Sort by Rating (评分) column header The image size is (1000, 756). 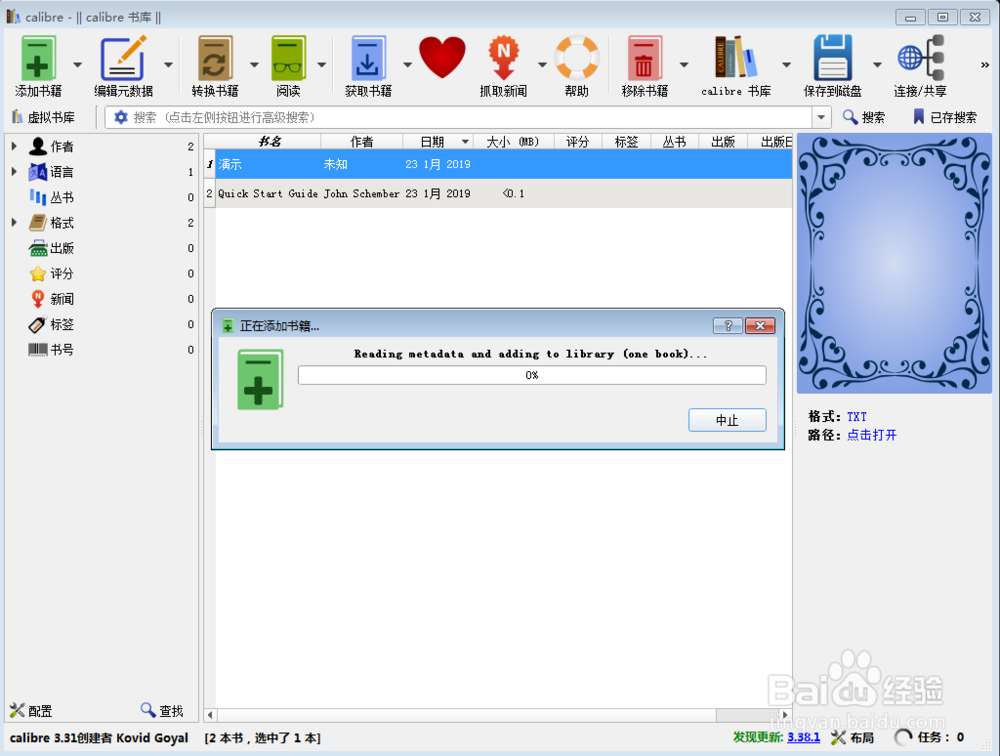pos(578,142)
